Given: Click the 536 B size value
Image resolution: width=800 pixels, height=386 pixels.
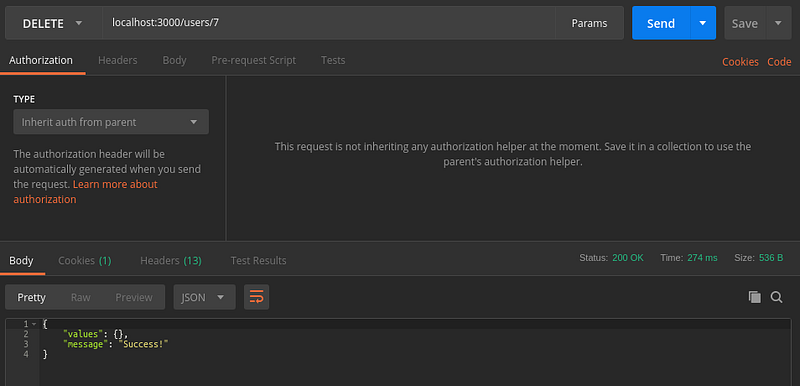Looking at the screenshot, I should 771,258.
